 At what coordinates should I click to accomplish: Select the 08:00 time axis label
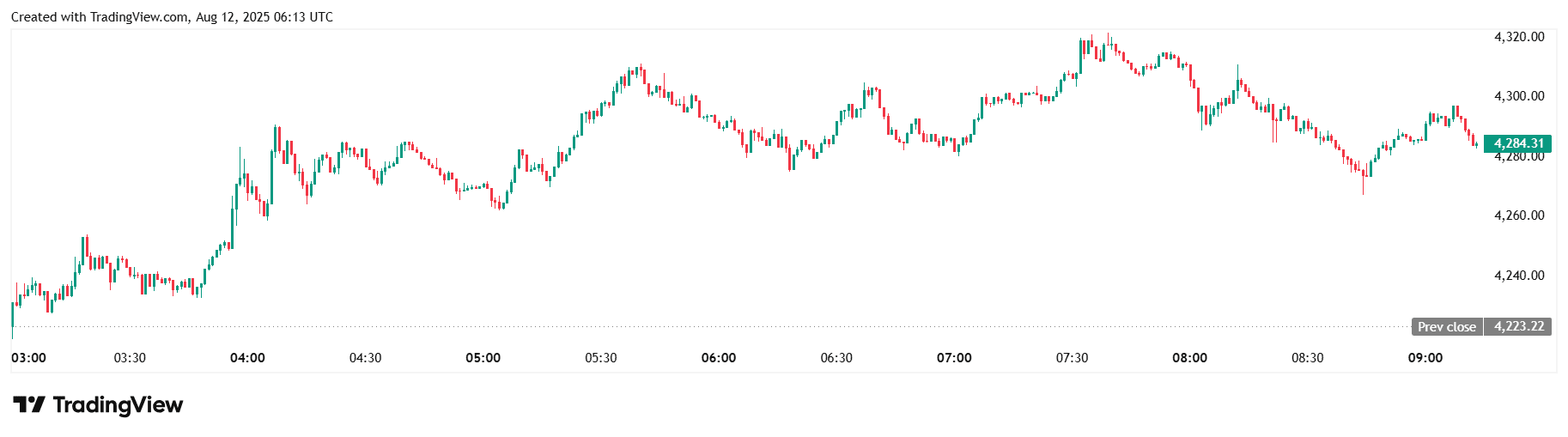click(1189, 357)
